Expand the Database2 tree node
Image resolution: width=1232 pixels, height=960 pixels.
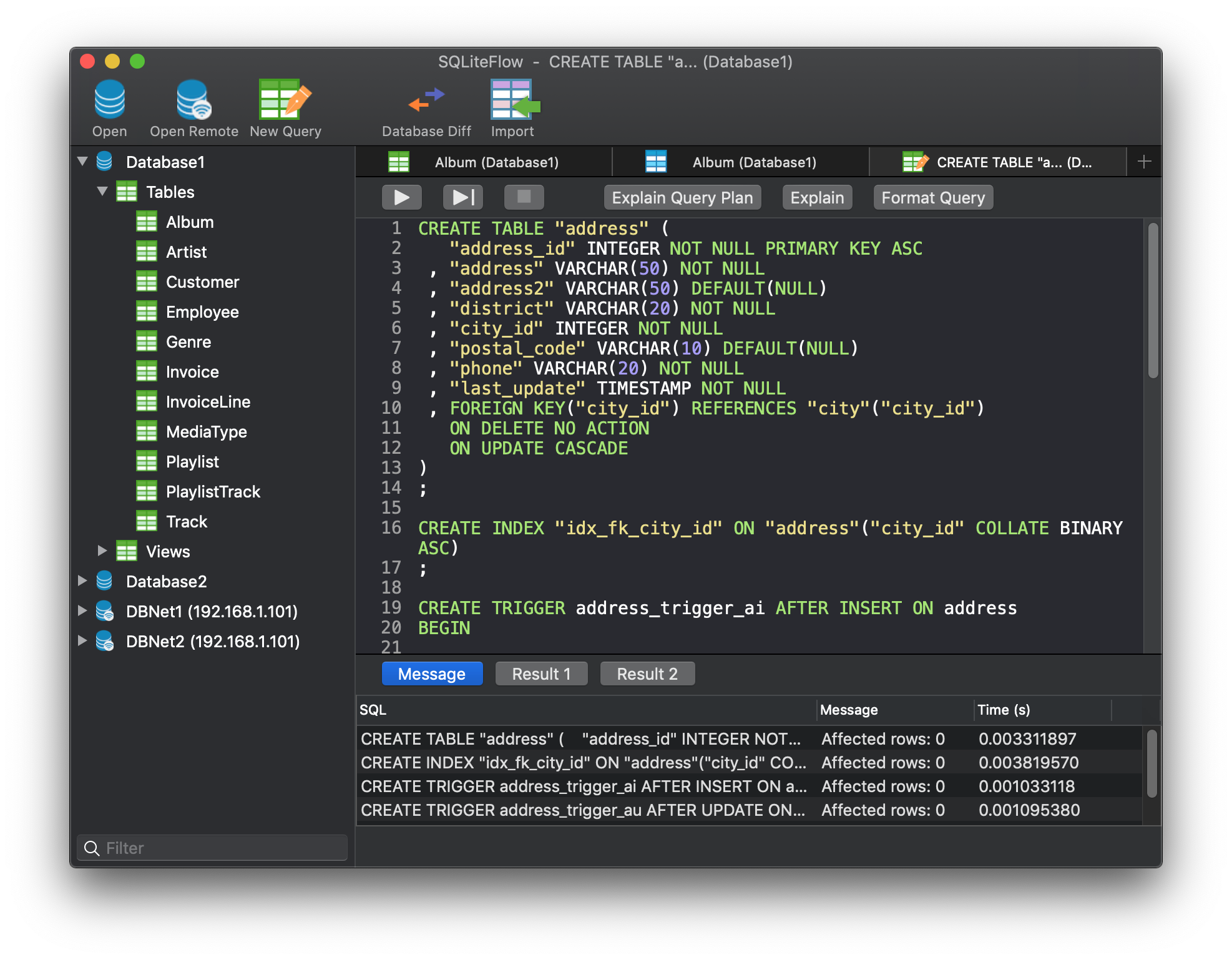82,581
